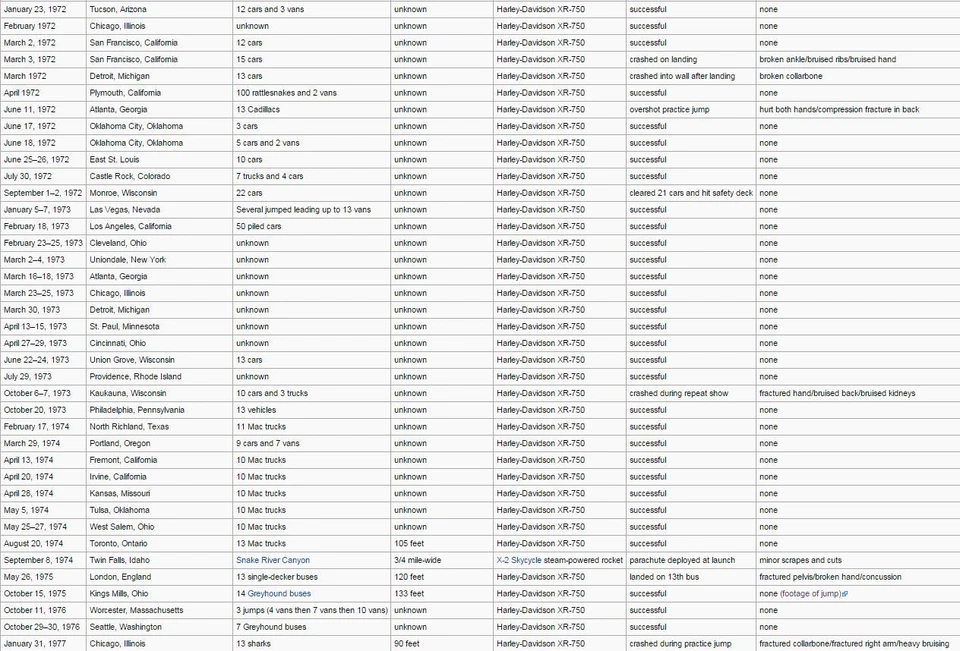Click the 'Tulsa, Oklahoma' cell

click(159, 510)
